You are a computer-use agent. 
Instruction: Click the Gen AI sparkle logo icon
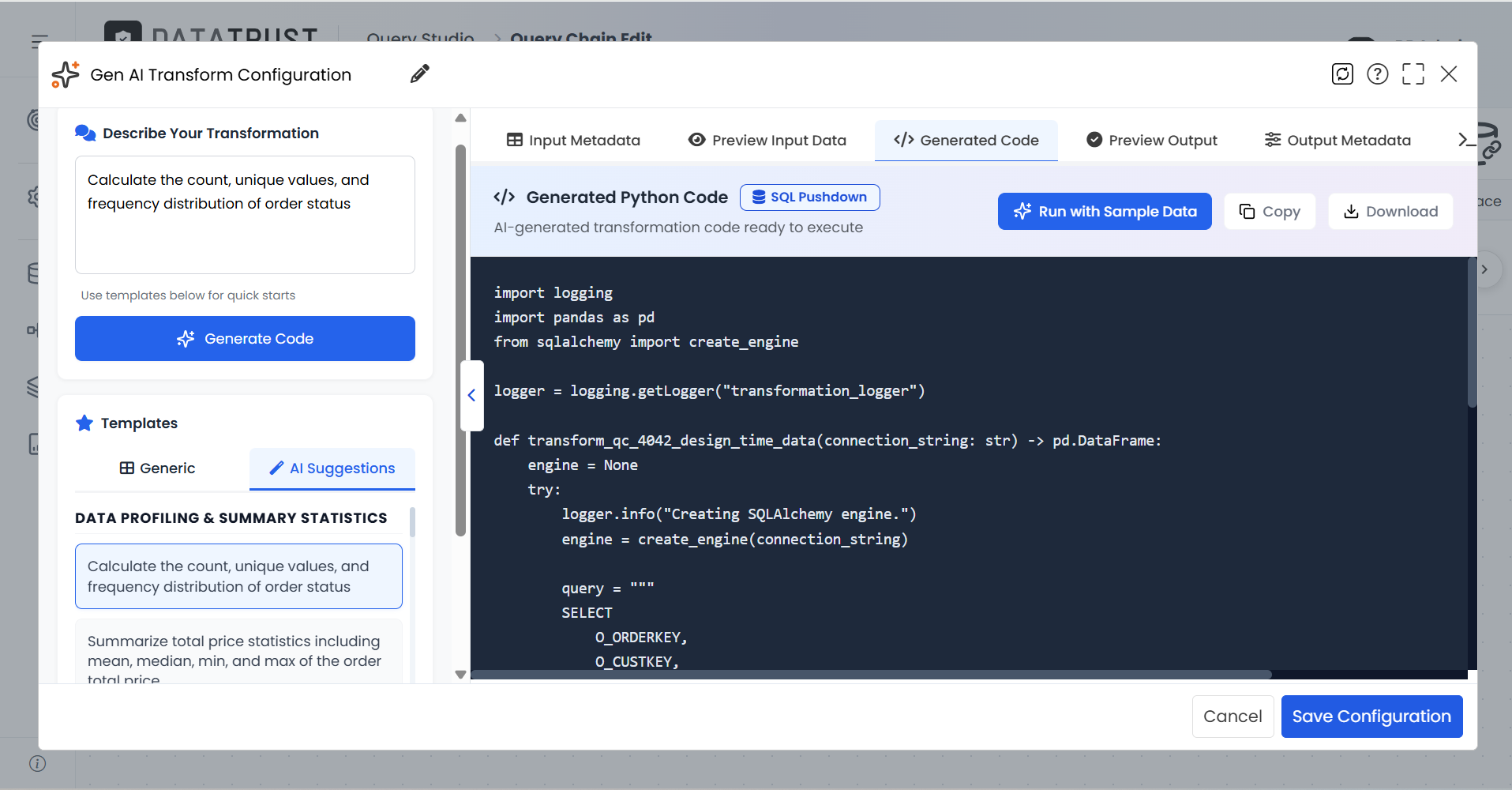tap(66, 74)
